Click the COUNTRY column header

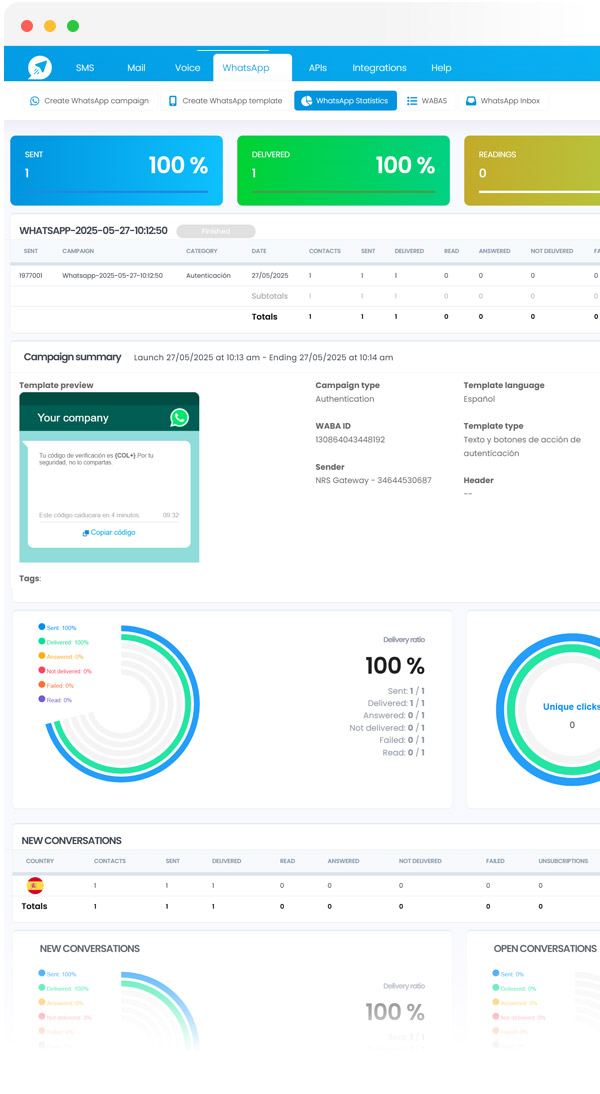click(x=40, y=861)
